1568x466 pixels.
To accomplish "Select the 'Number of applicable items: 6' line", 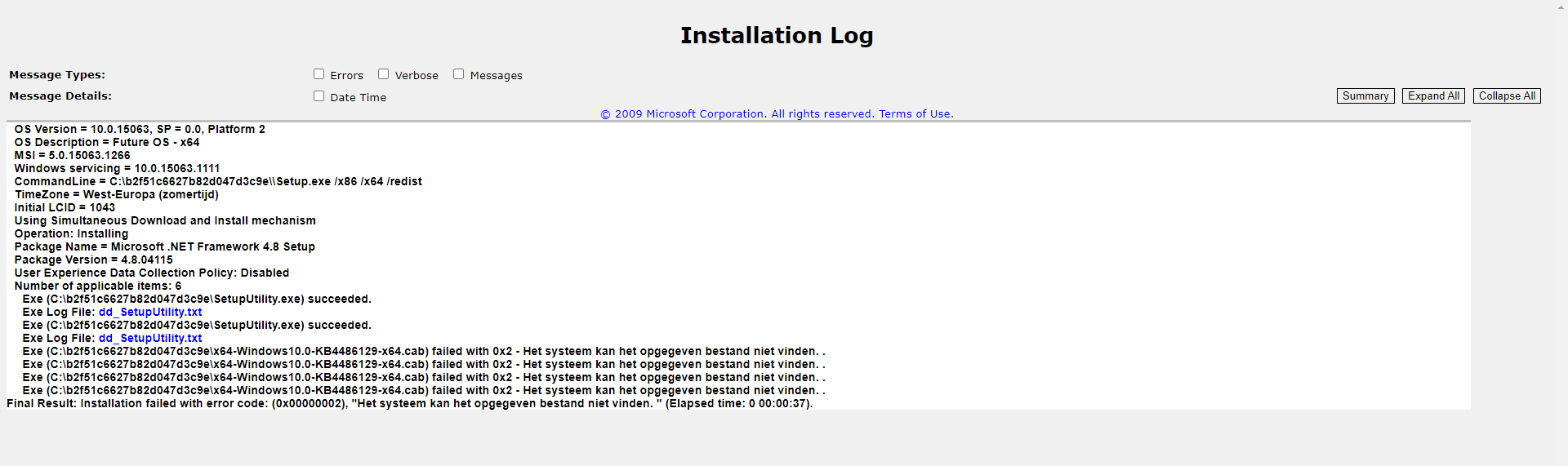I will (x=98, y=286).
